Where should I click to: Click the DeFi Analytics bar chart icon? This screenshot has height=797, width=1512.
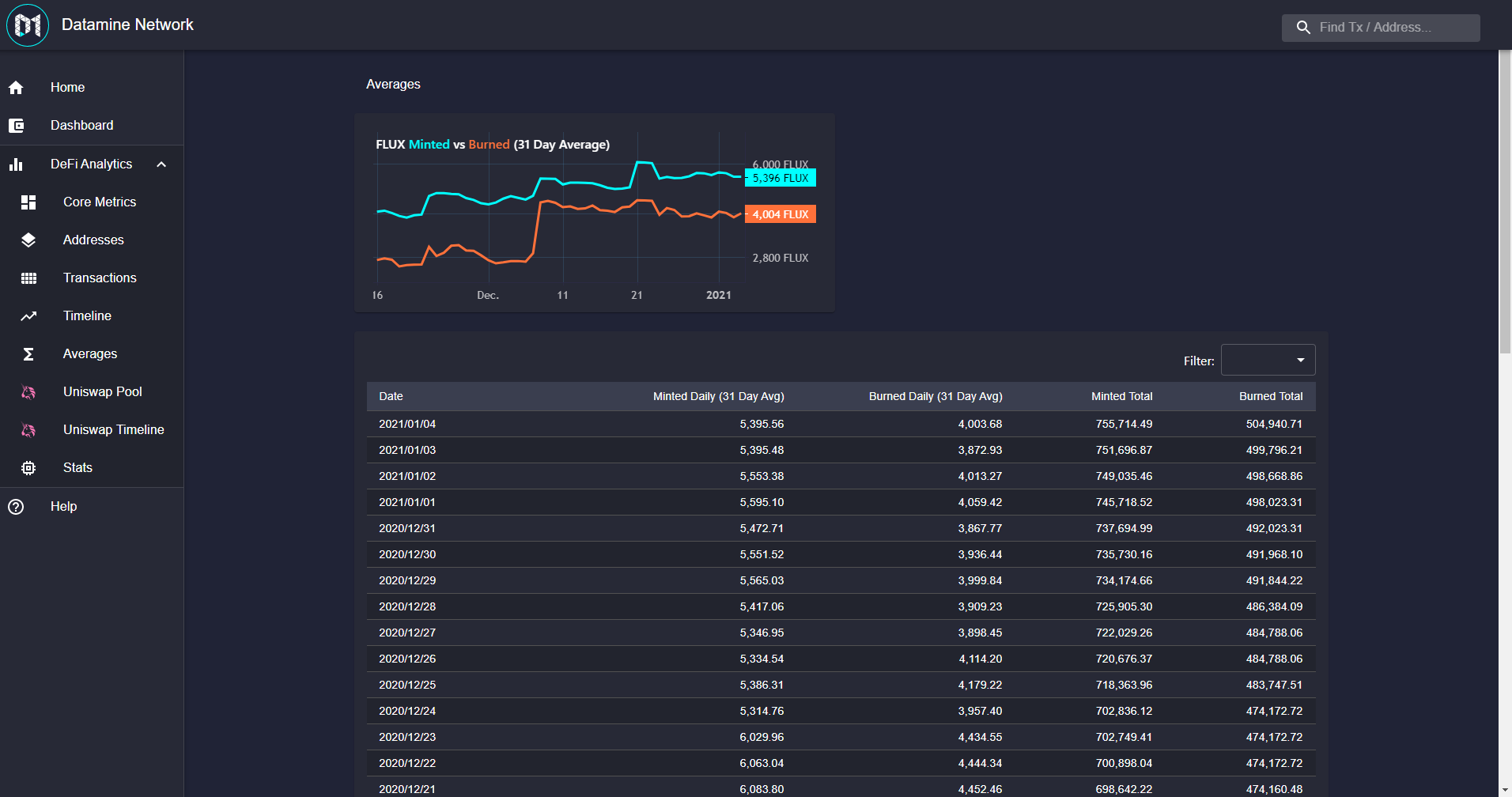coord(16,164)
